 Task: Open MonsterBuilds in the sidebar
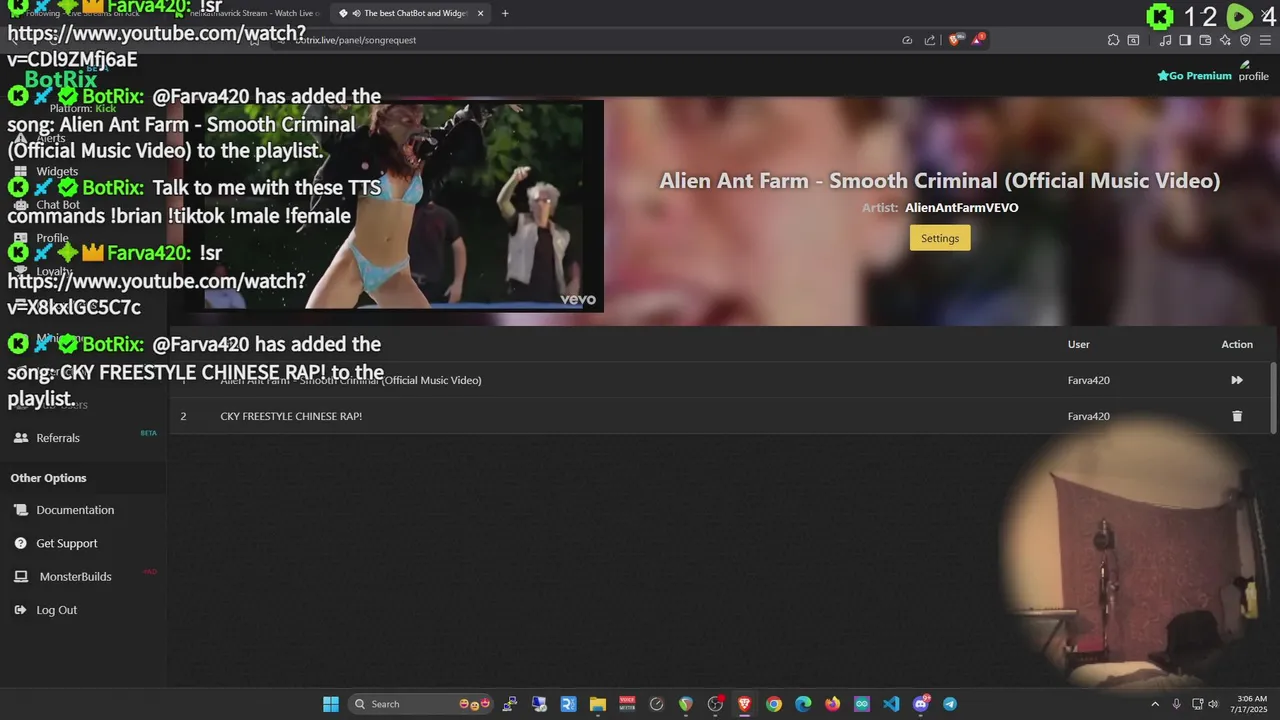75,577
